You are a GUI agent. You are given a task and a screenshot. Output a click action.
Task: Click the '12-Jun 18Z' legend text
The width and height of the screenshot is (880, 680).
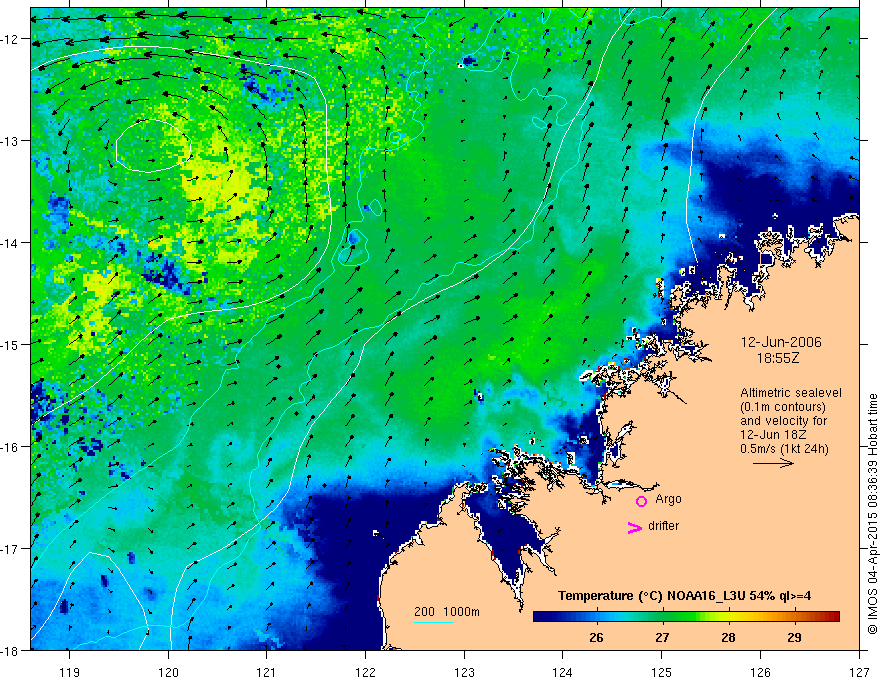coord(772,435)
